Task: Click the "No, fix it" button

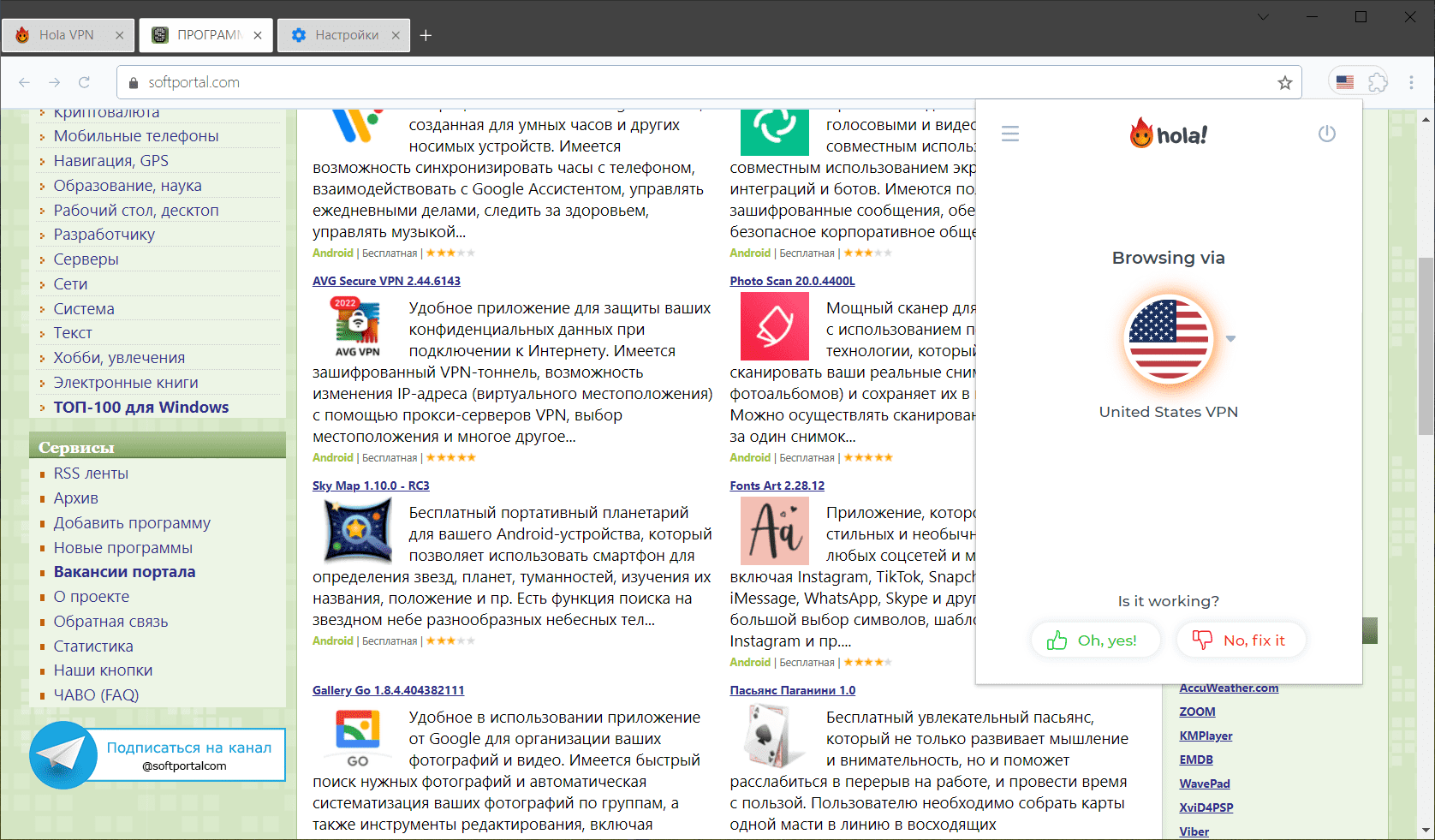Action: coord(1241,640)
